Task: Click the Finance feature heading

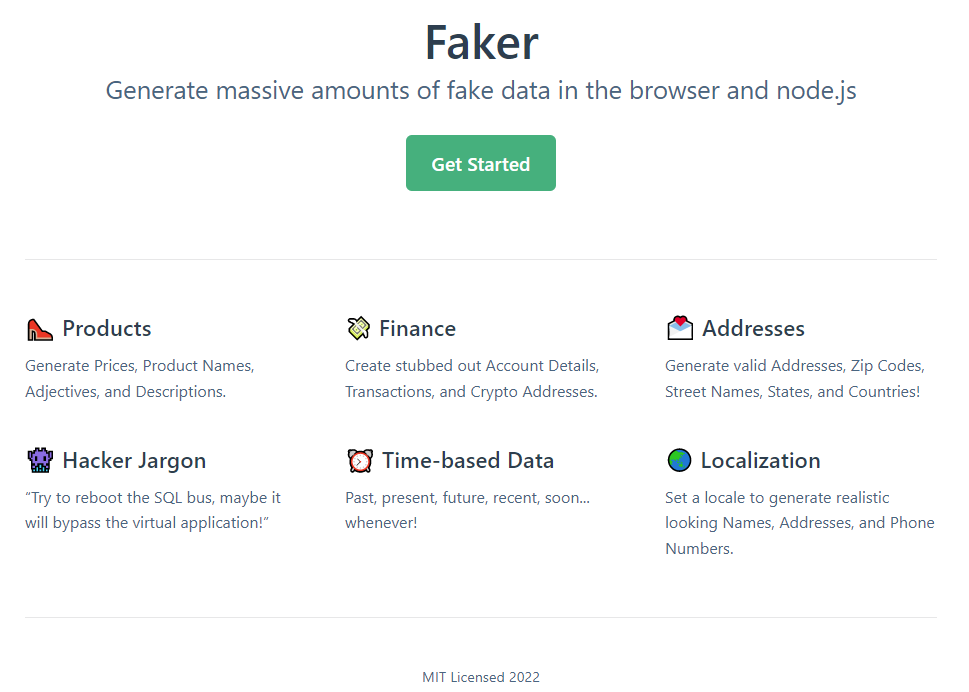Action: [x=417, y=329]
